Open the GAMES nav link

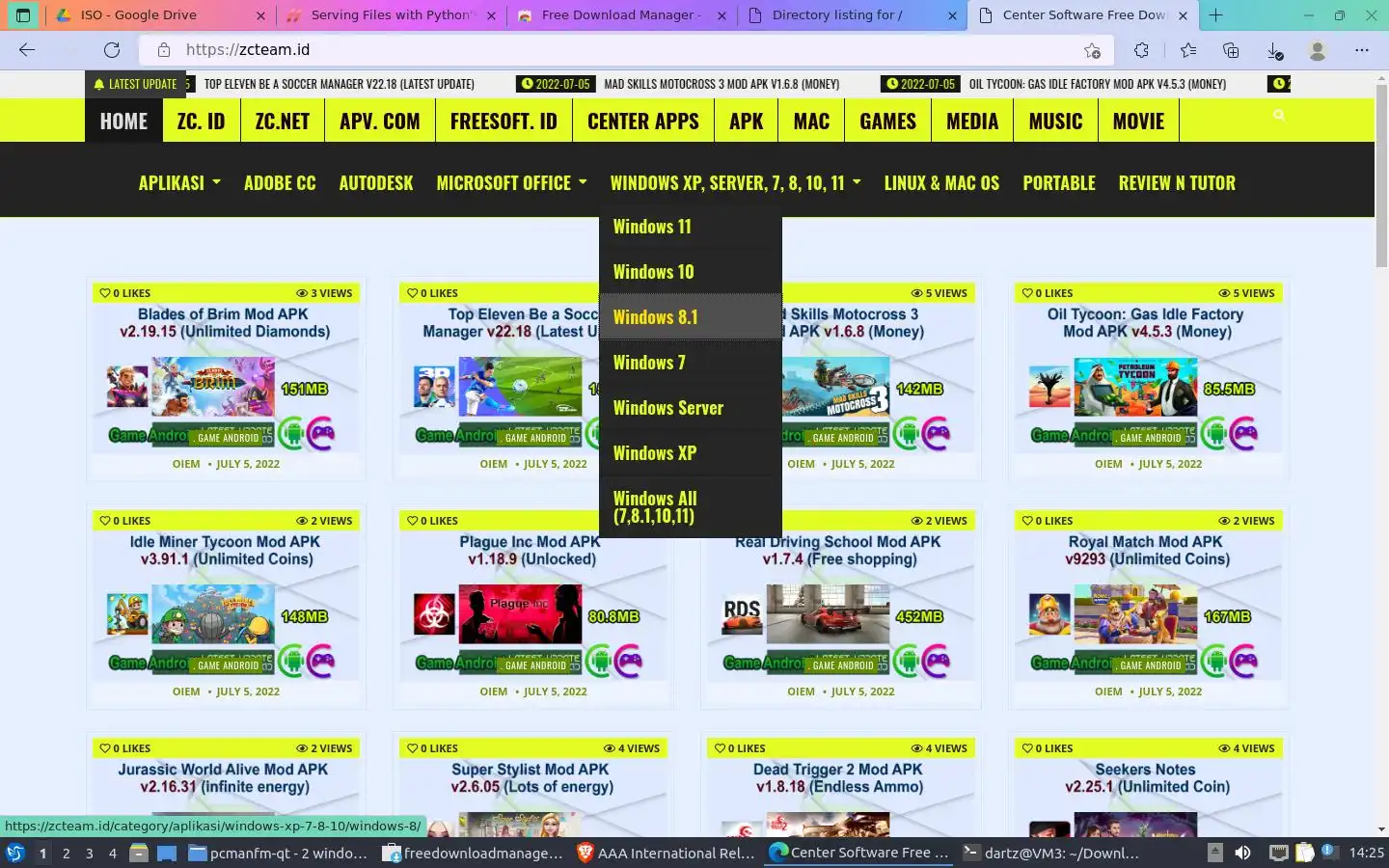[887, 121]
